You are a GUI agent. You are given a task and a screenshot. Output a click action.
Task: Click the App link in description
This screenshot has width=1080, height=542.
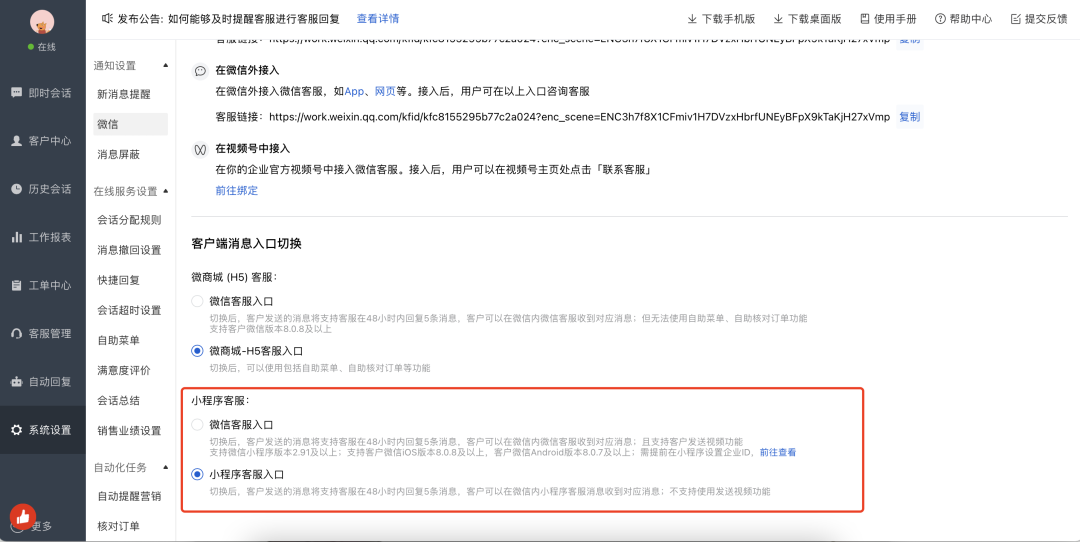[354, 92]
